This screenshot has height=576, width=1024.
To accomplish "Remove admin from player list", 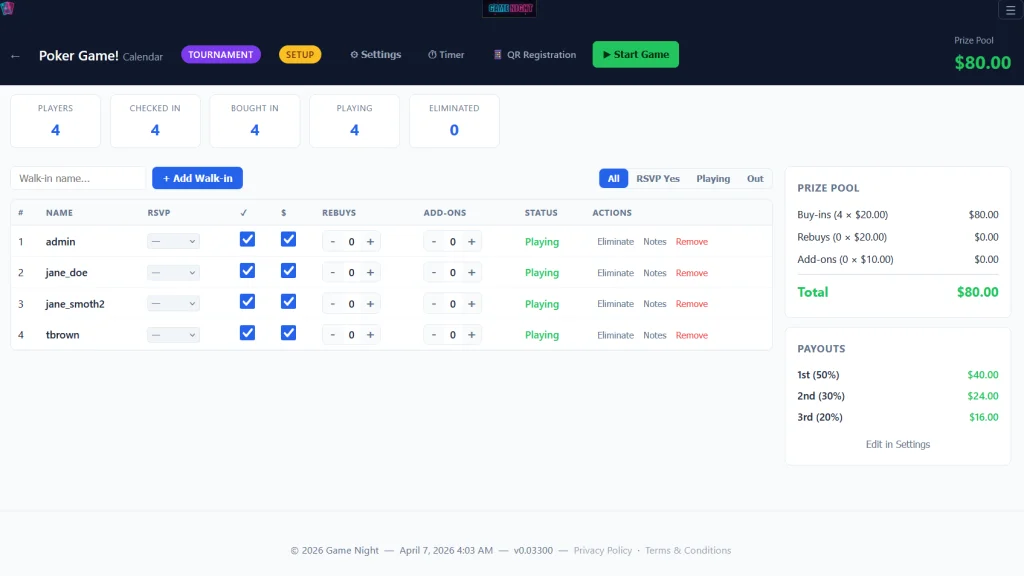I will [x=692, y=242].
